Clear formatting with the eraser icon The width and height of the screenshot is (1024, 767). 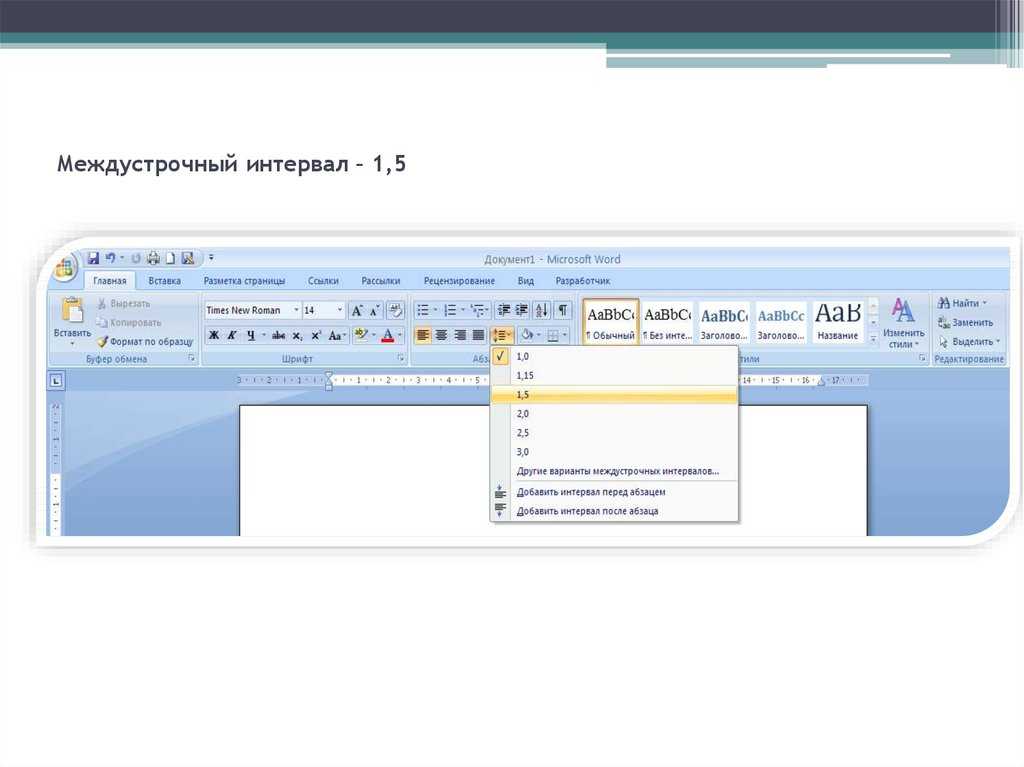[x=395, y=310]
